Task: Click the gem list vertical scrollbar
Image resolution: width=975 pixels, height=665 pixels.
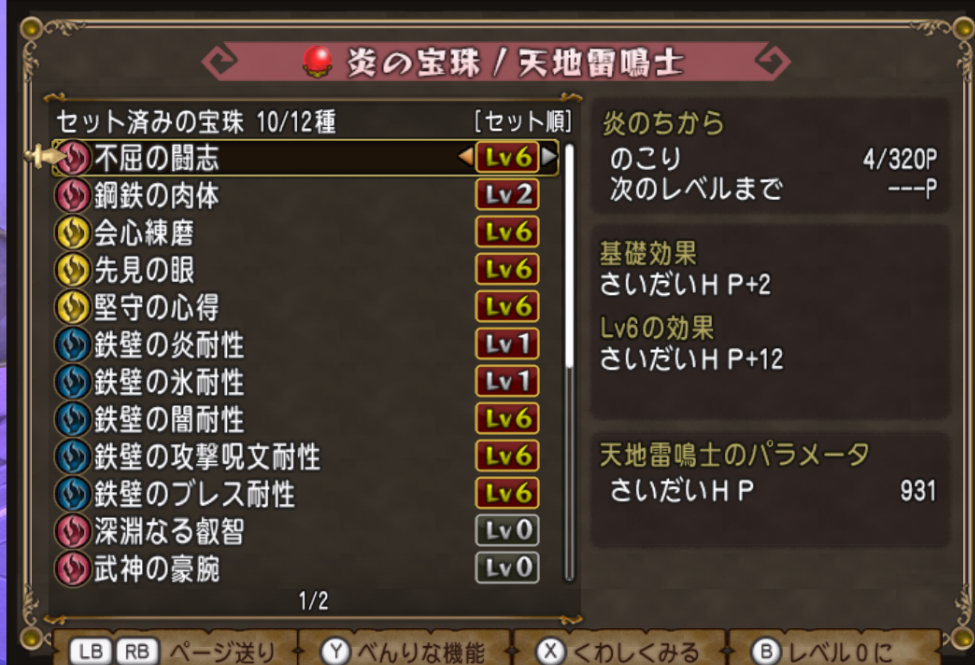Action: (x=569, y=363)
